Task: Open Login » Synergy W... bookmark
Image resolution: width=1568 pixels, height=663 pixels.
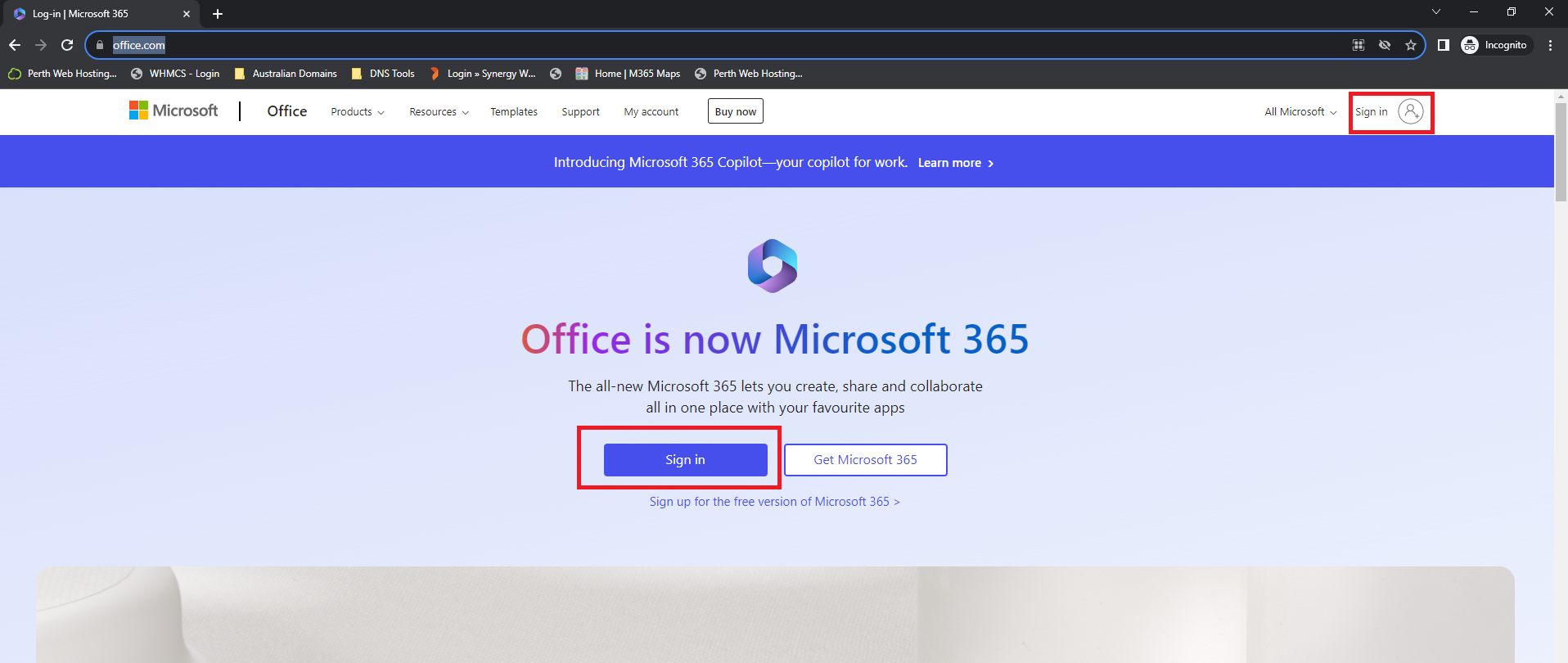Action: point(483,74)
